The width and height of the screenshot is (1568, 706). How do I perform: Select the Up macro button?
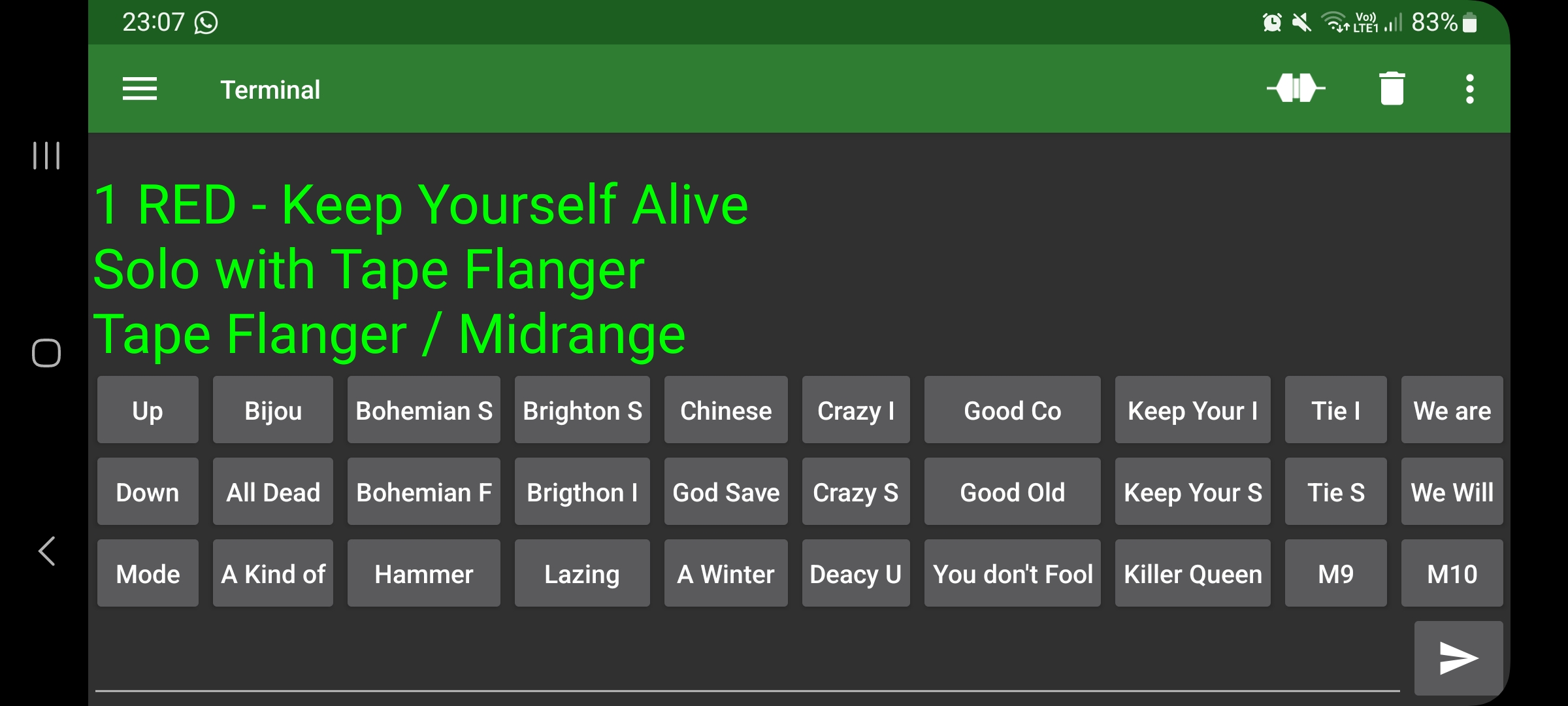(x=148, y=410)
